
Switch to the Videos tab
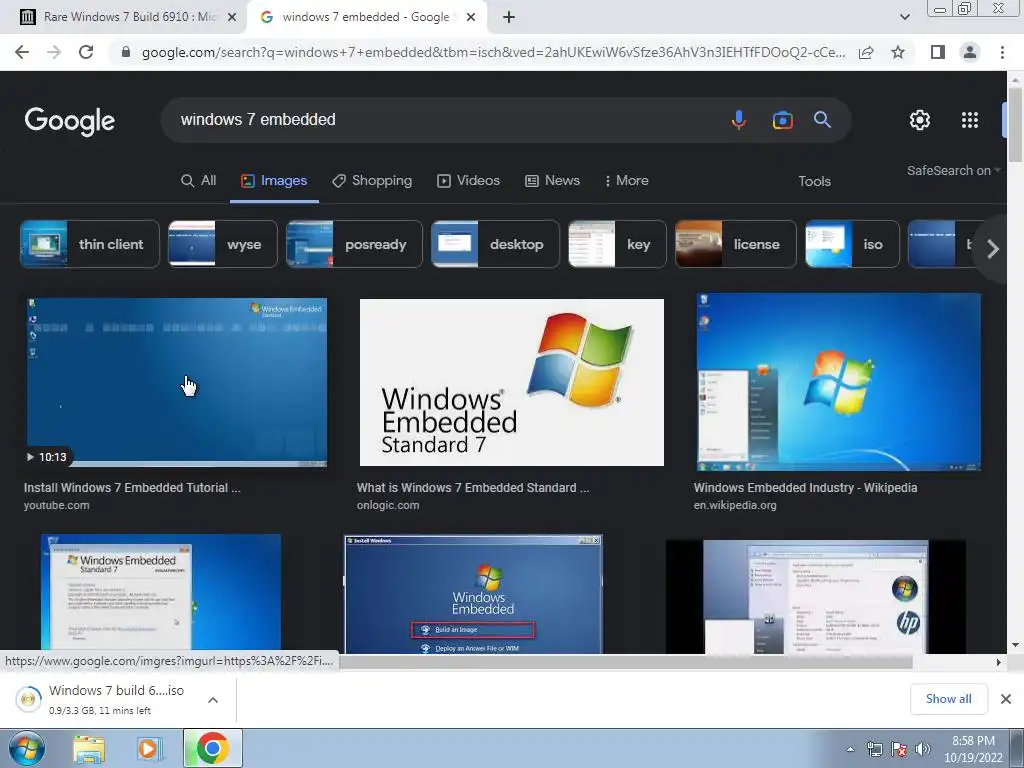468,181
